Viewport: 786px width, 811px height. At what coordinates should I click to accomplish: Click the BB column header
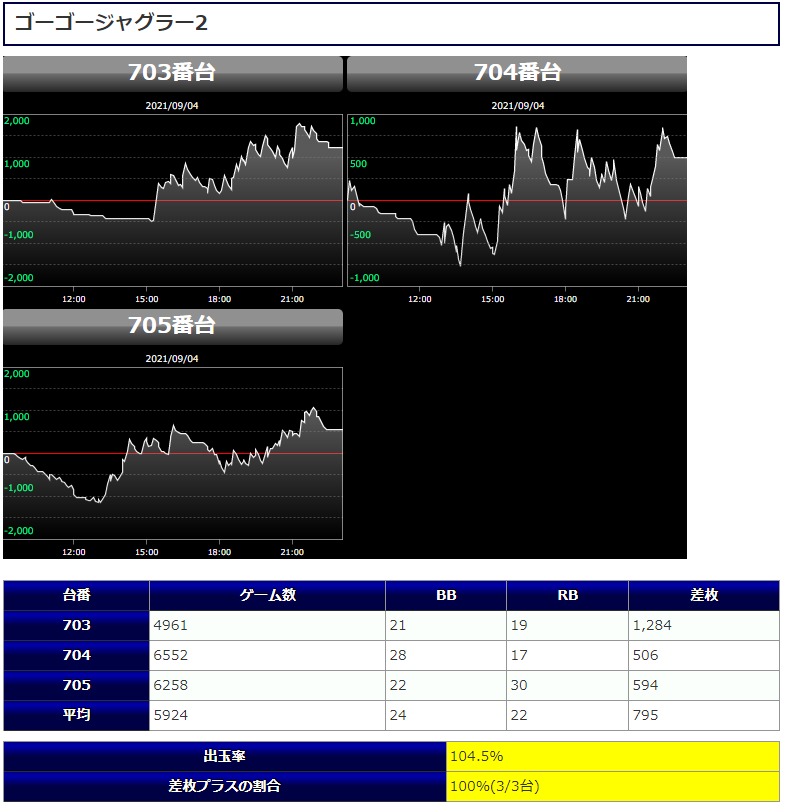coord(446,595)
